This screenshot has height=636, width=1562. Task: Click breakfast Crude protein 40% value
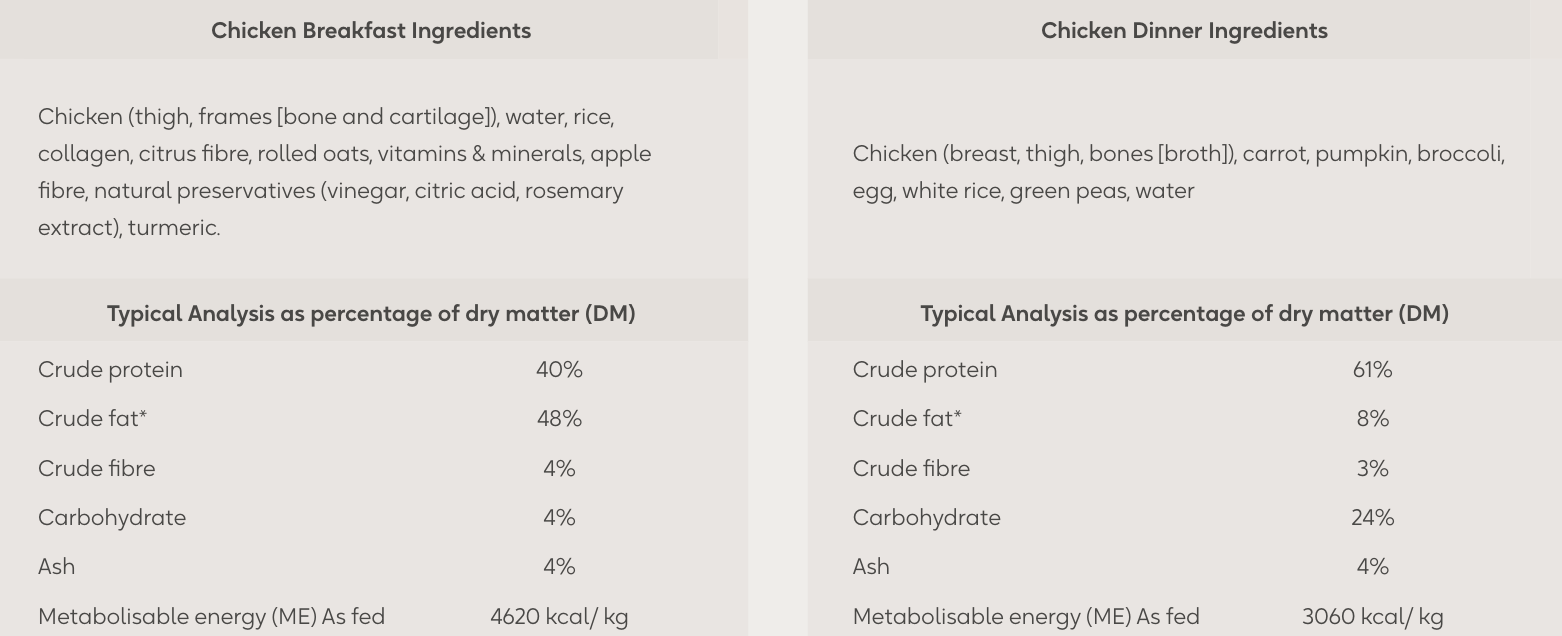pos(559,370)
